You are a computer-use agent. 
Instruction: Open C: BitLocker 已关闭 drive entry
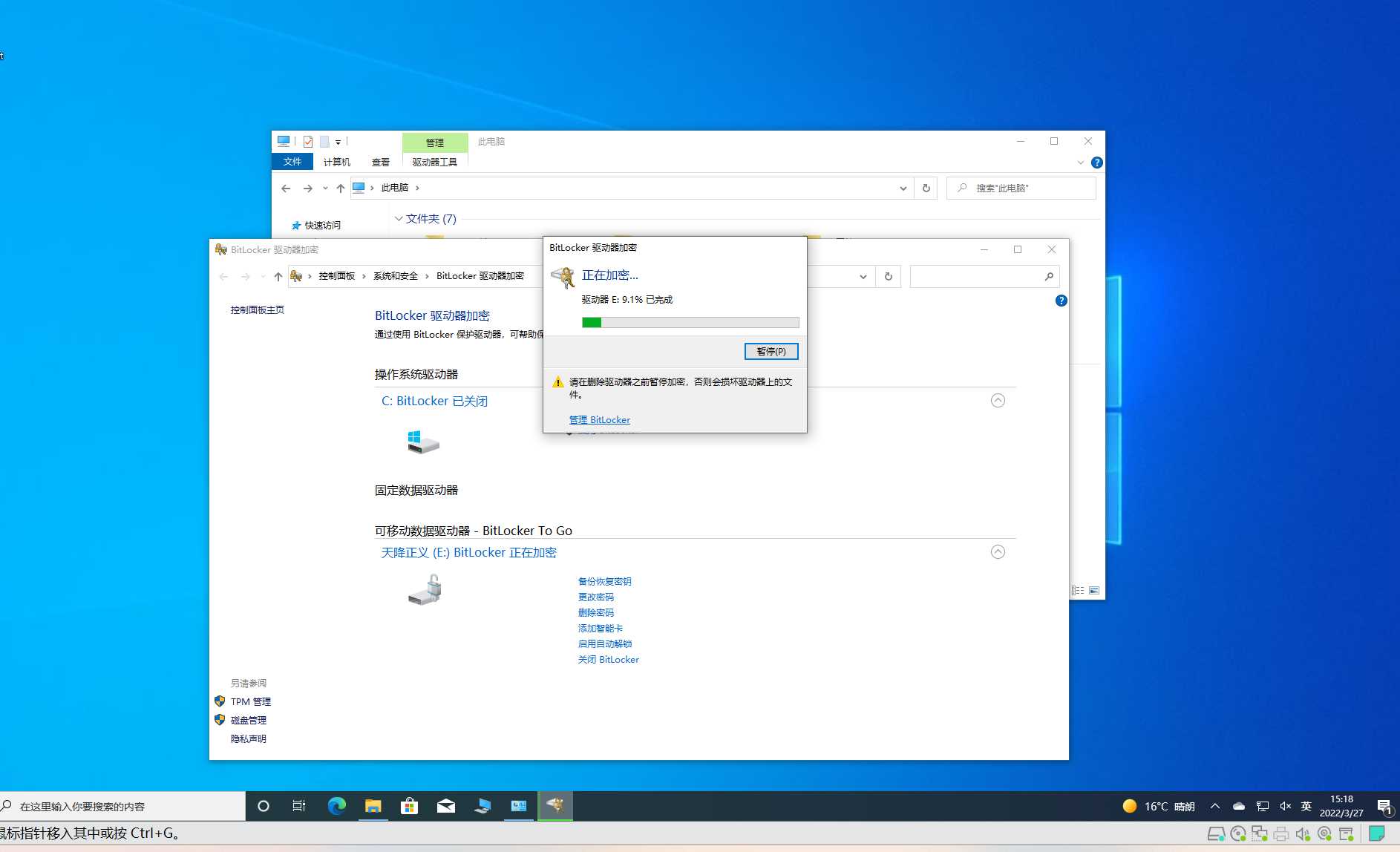point(434,401)
